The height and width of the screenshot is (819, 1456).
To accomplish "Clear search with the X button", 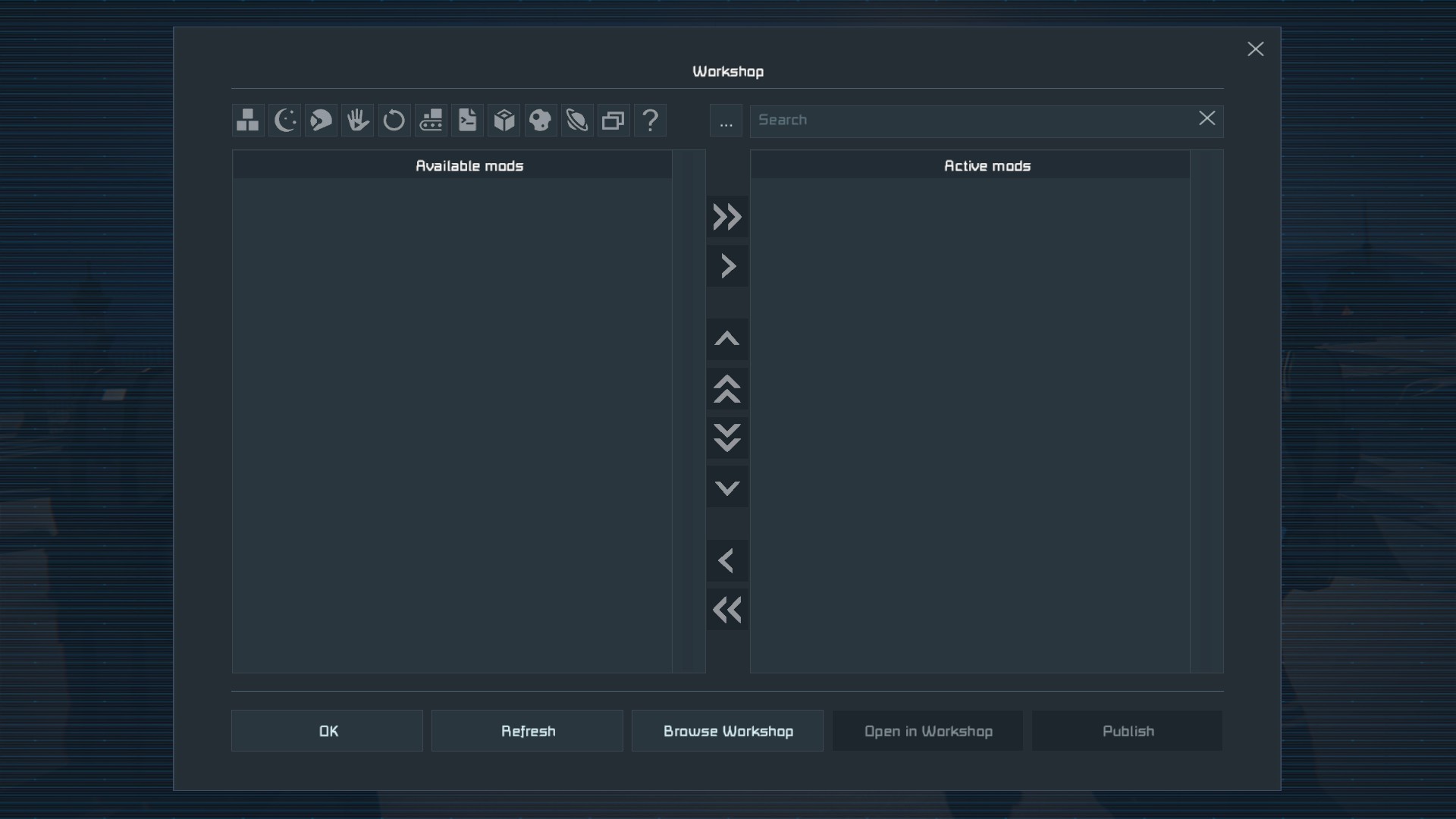I will pyautogui.click(x=1207, y=118).
